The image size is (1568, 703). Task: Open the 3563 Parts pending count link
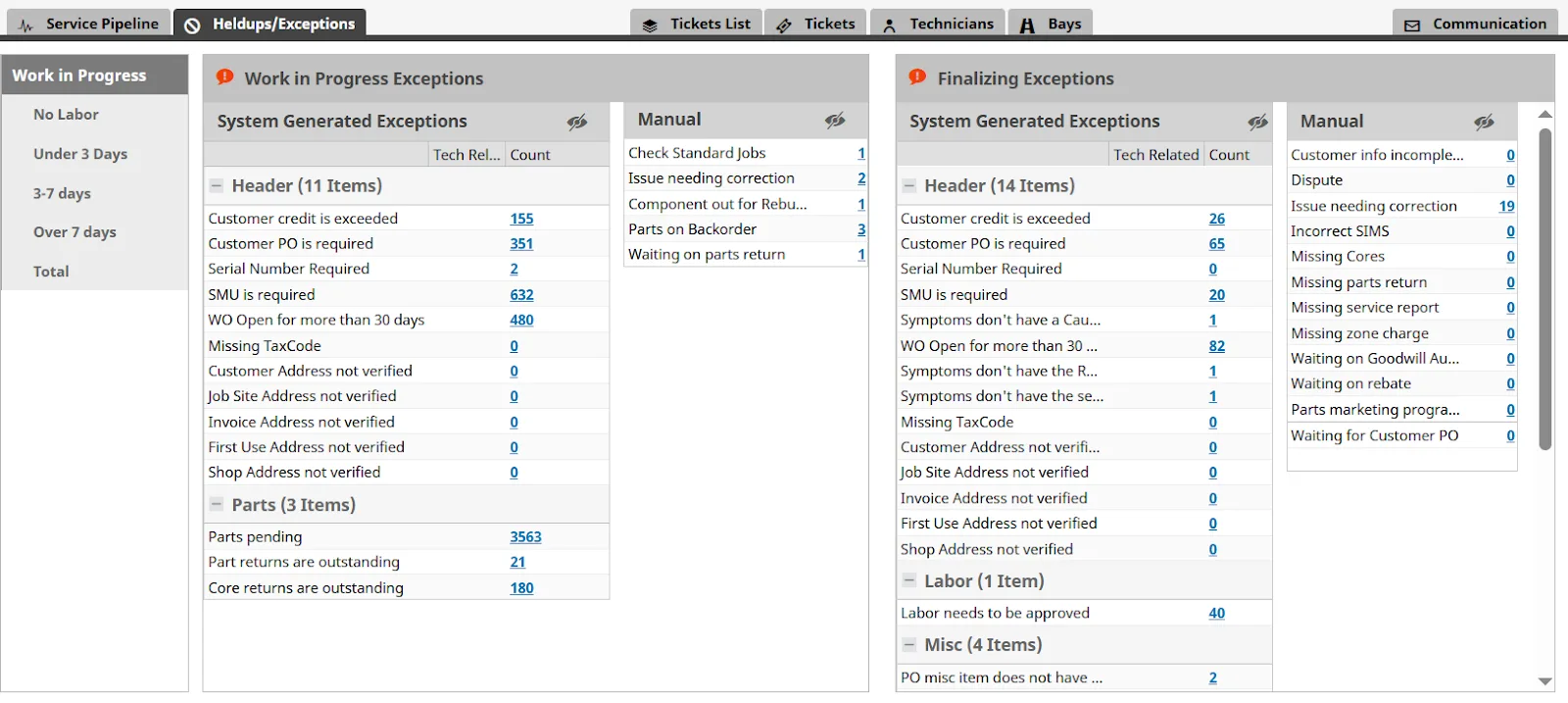525,537
